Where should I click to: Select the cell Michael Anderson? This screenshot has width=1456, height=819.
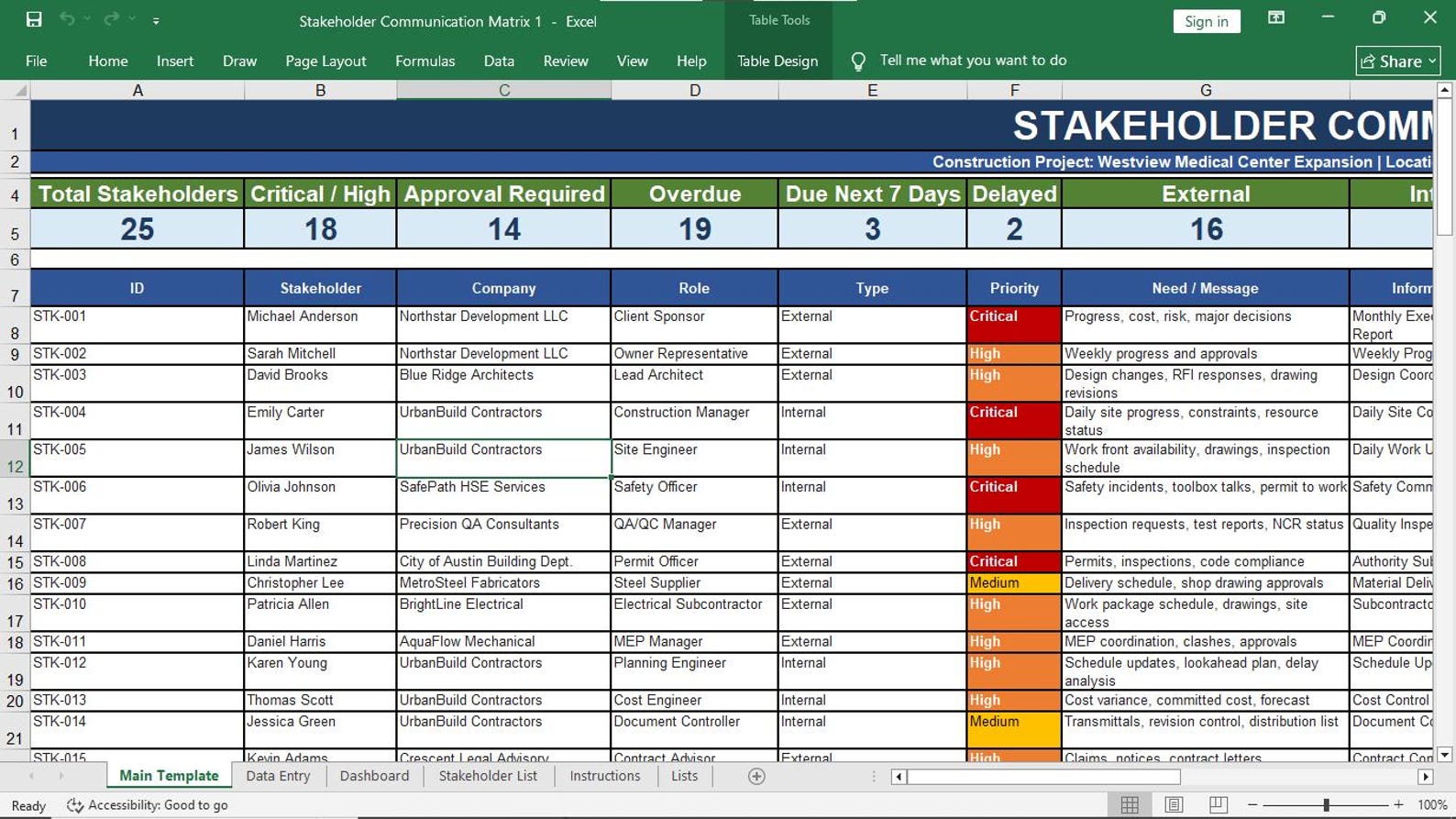point(320,325)
